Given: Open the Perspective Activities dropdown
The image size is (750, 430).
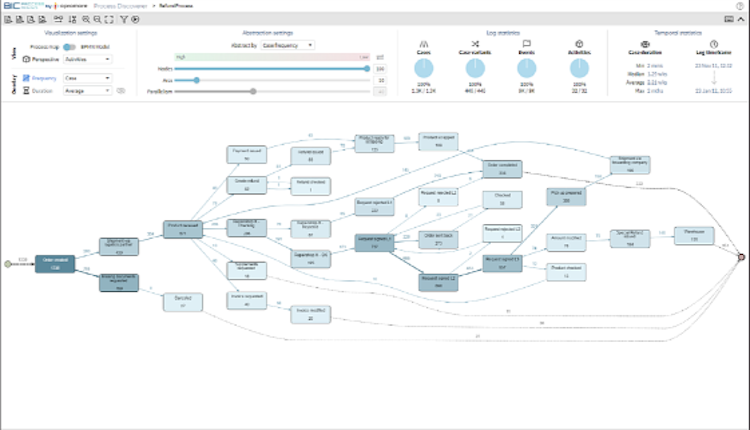Looking at the screenshot, I should click(x=88, y=59).
